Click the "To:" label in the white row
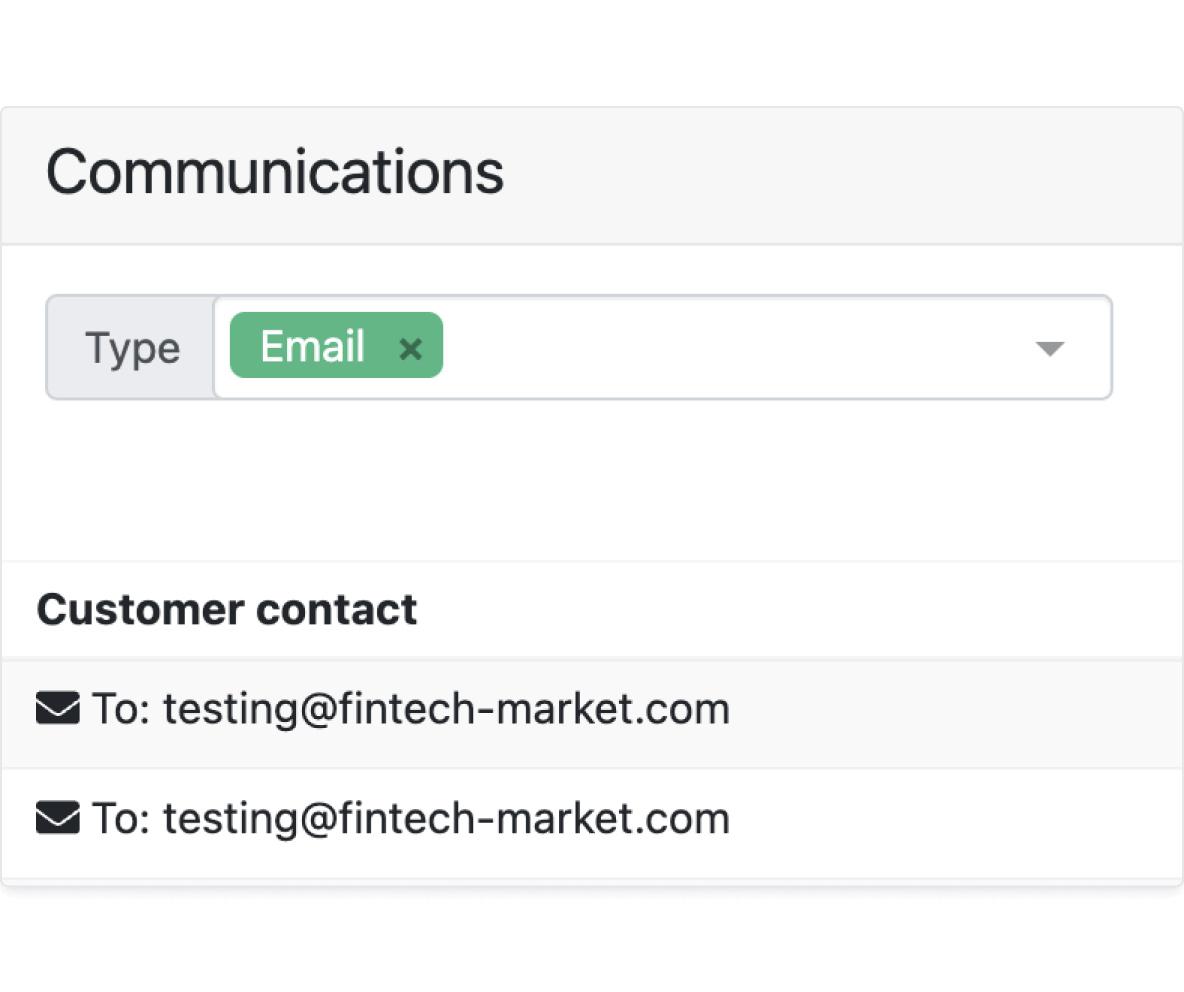The width and height of the screenshot is (1184, 992). [121, 818]
